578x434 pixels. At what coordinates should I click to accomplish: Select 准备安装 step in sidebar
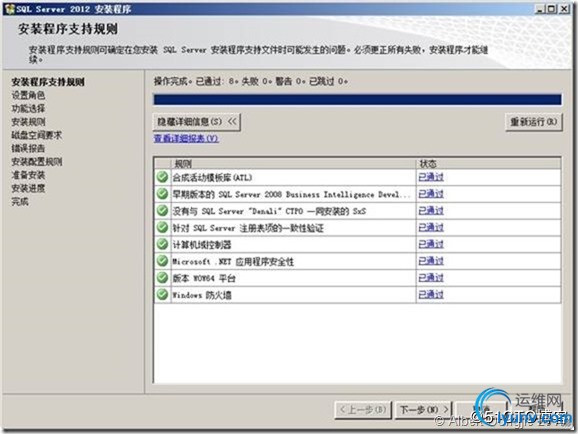click(x=28, y=175)
